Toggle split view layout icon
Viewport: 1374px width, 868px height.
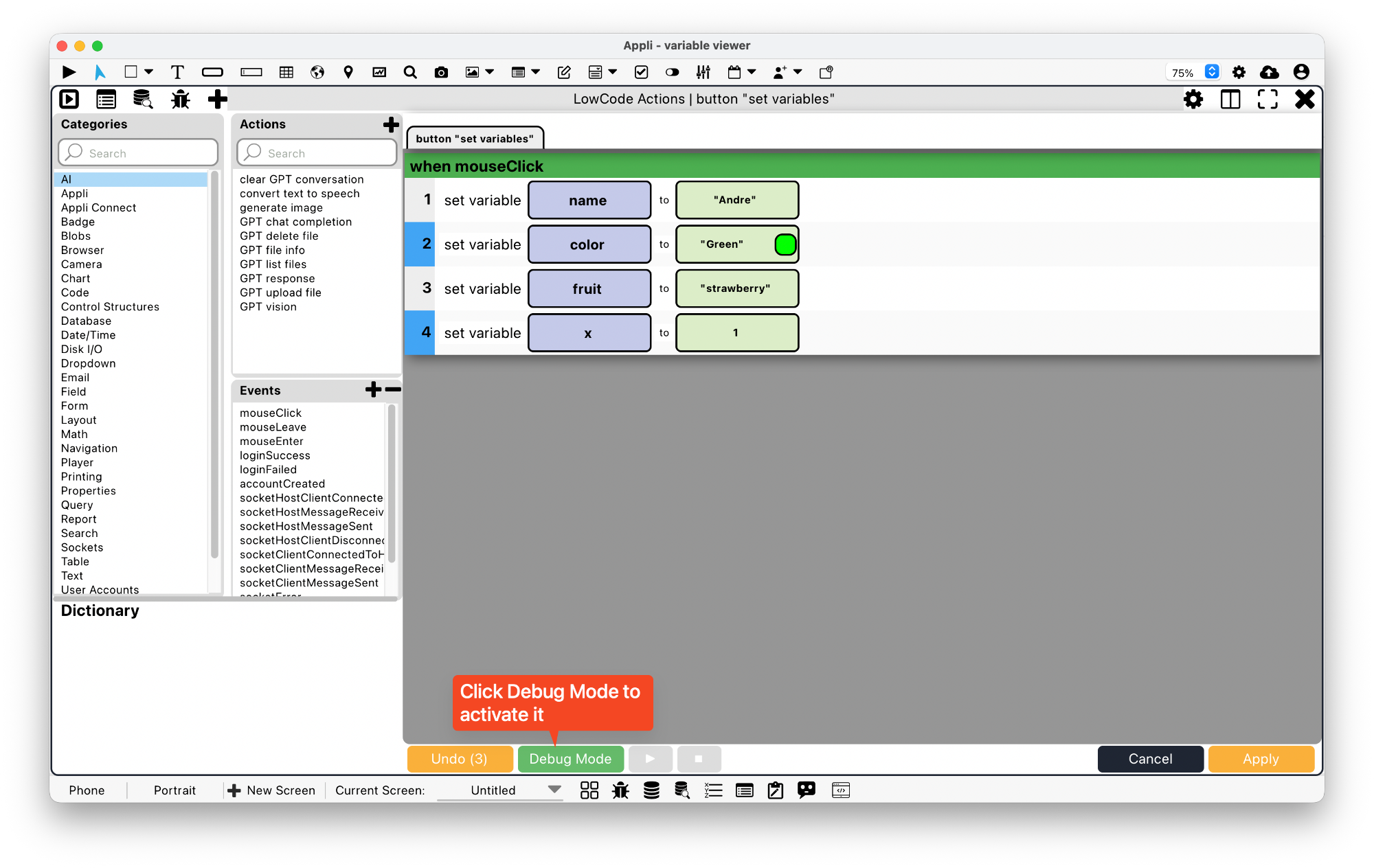pyautogui.click(x=1230, y=100)
